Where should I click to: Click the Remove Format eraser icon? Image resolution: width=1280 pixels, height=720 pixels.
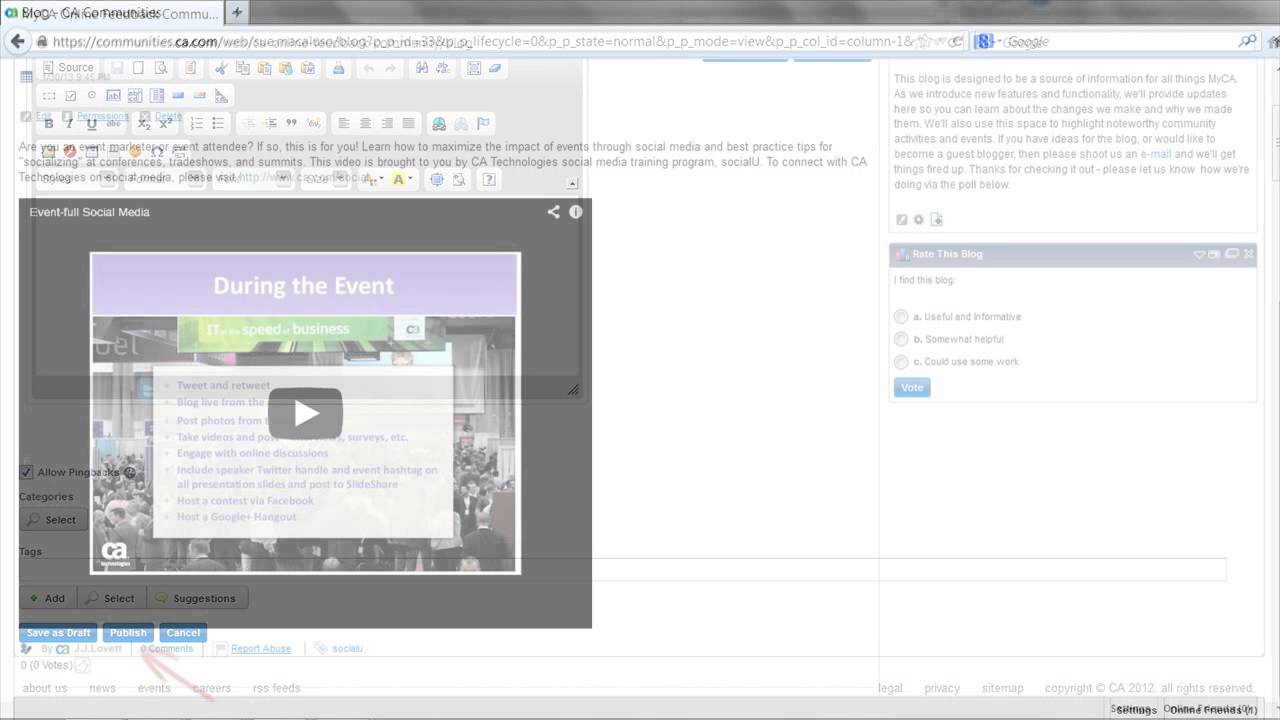[x=495, y=68]
